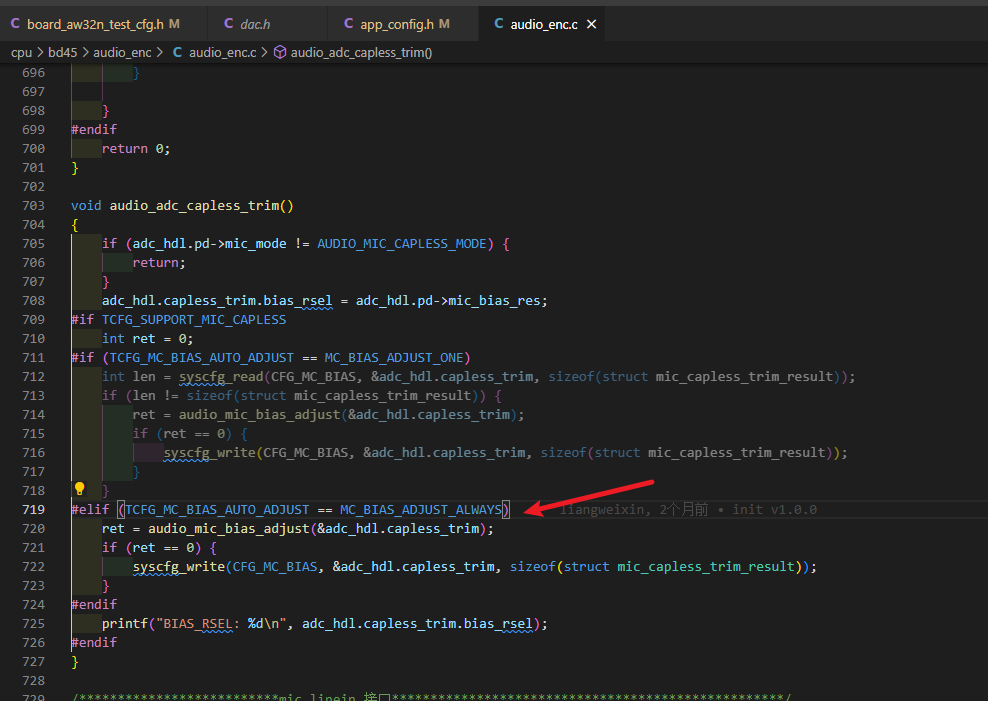
Task: Click the function symbol icon in breadcrumb
Action: [280, 52]
